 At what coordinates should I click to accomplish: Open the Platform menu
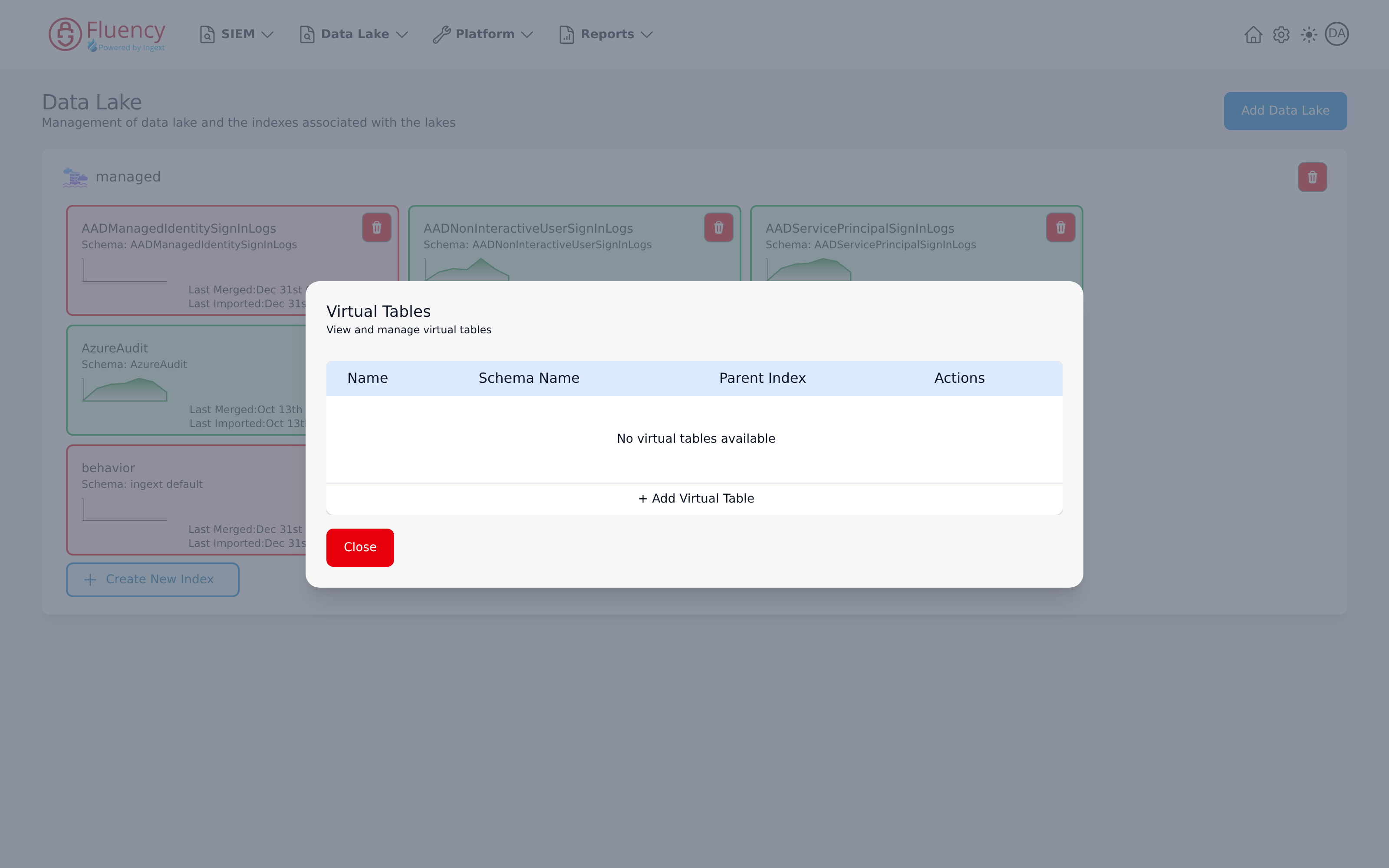tap(483, 34)
